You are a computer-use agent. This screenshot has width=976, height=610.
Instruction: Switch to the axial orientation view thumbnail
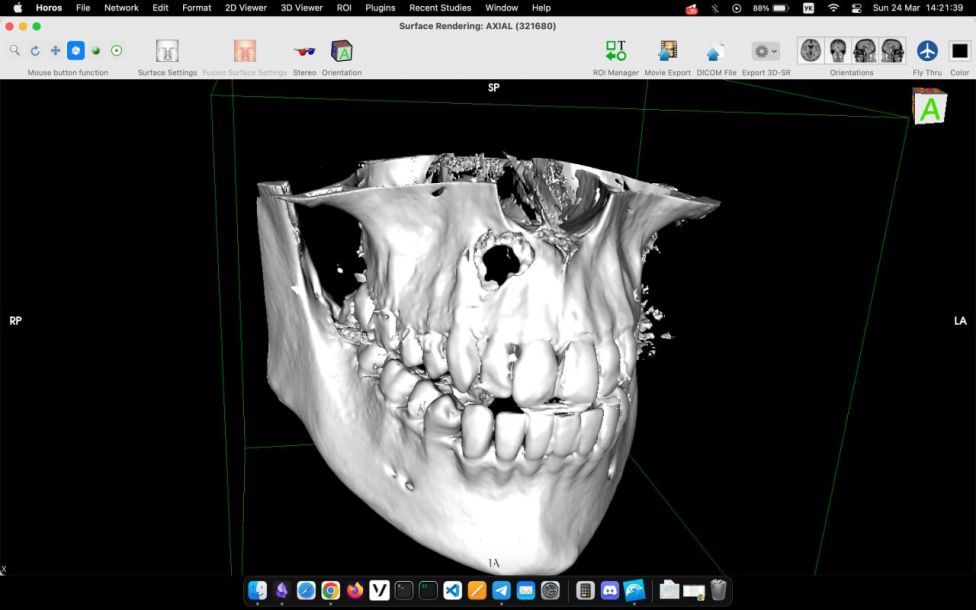[811, 50]
